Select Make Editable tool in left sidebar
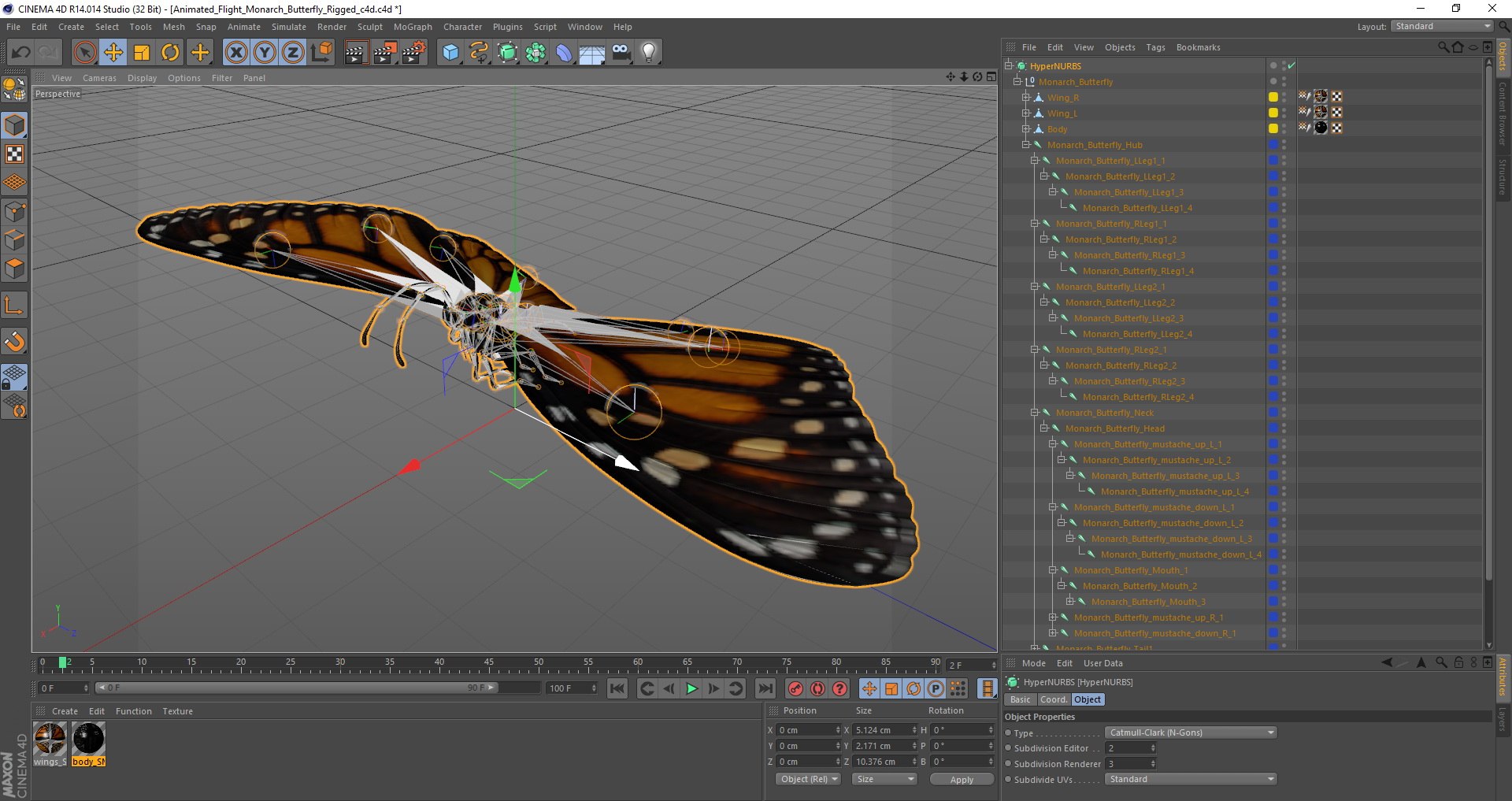 15,90
